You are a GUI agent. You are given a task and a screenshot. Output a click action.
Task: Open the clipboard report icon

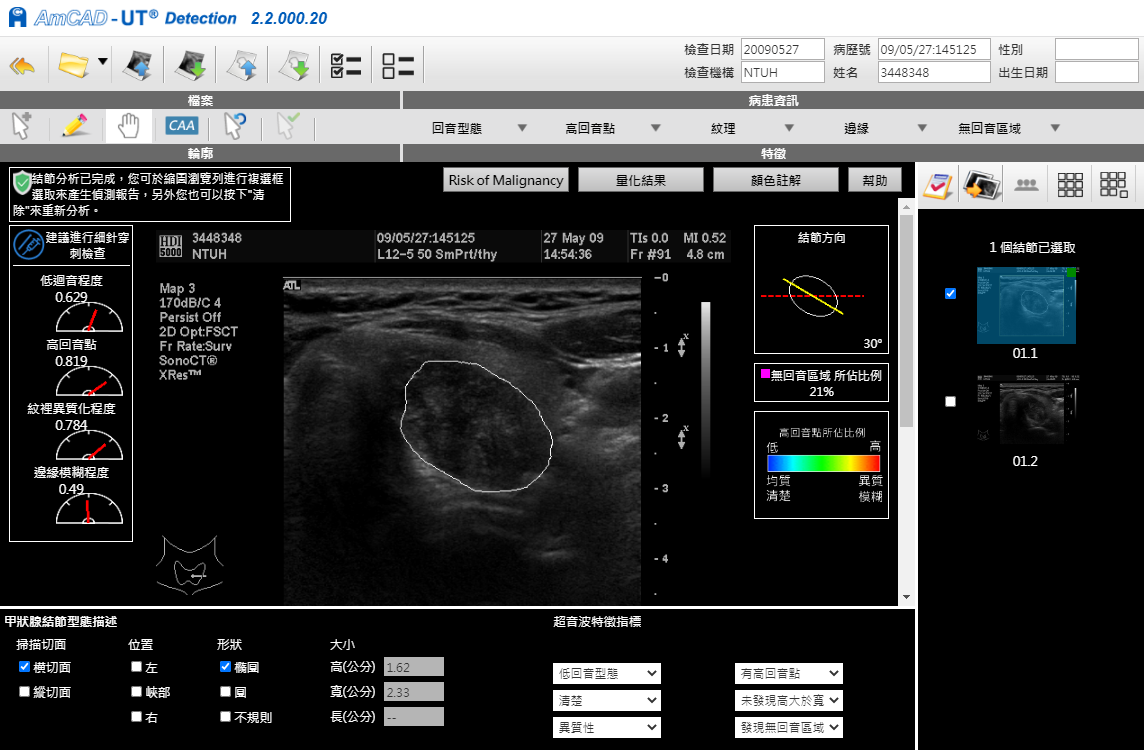938,184
